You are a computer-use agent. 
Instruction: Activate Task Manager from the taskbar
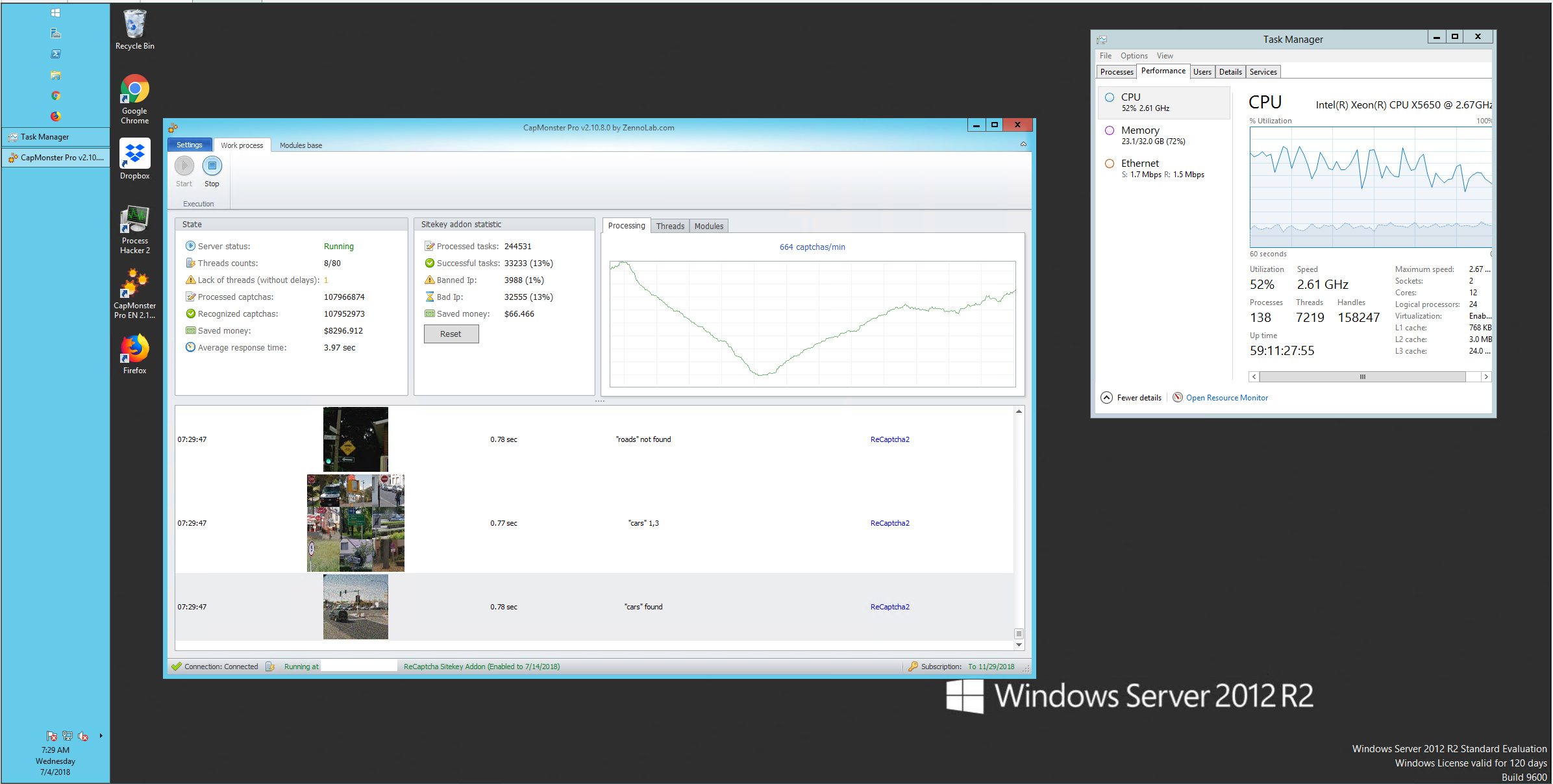[x=56, y=137]
